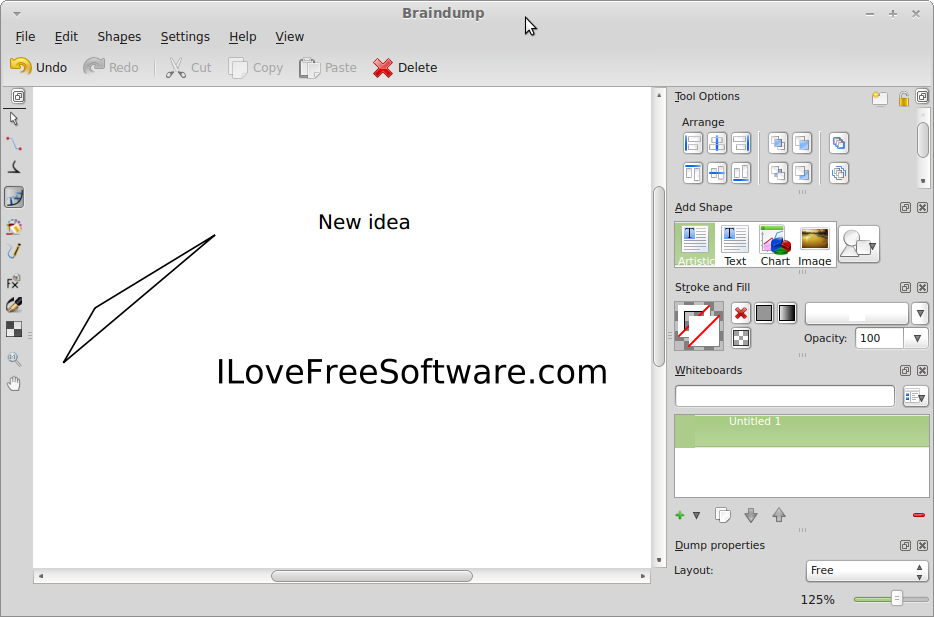Screen dimensions: 934x617
Task: Click the Copy toolbar button
Action: pos(256,67)
